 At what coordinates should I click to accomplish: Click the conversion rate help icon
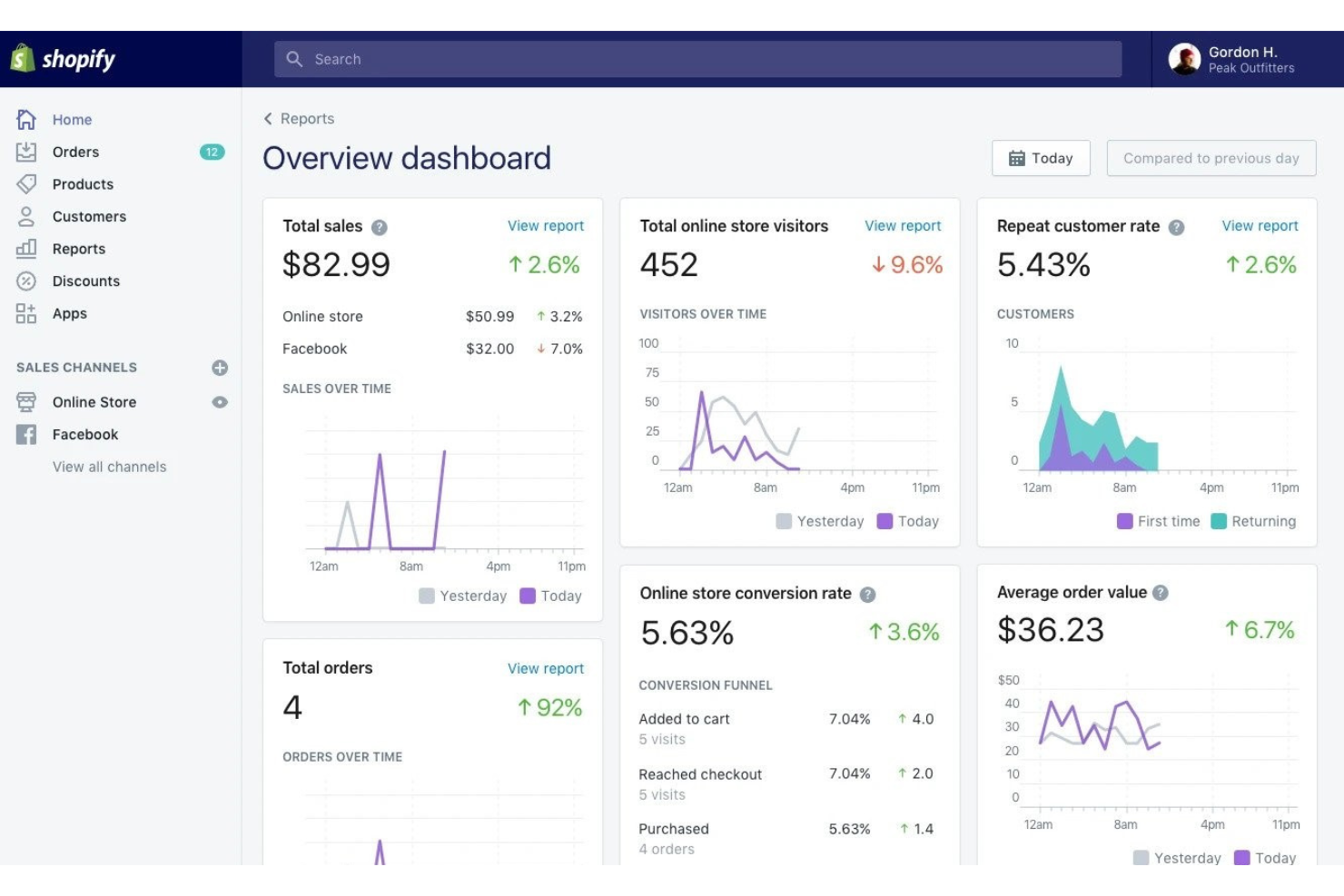[x=868, y=595]
